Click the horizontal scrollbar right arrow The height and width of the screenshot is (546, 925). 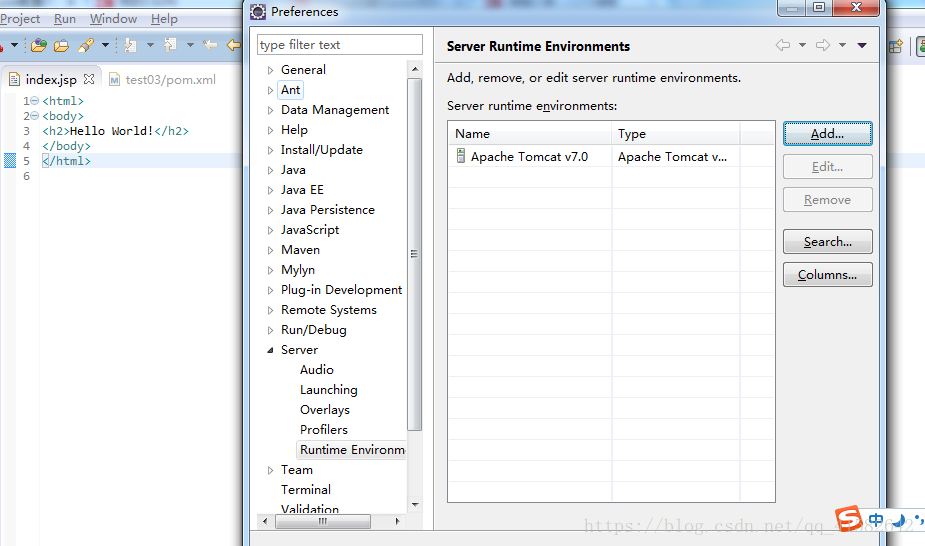pos(398,521)
